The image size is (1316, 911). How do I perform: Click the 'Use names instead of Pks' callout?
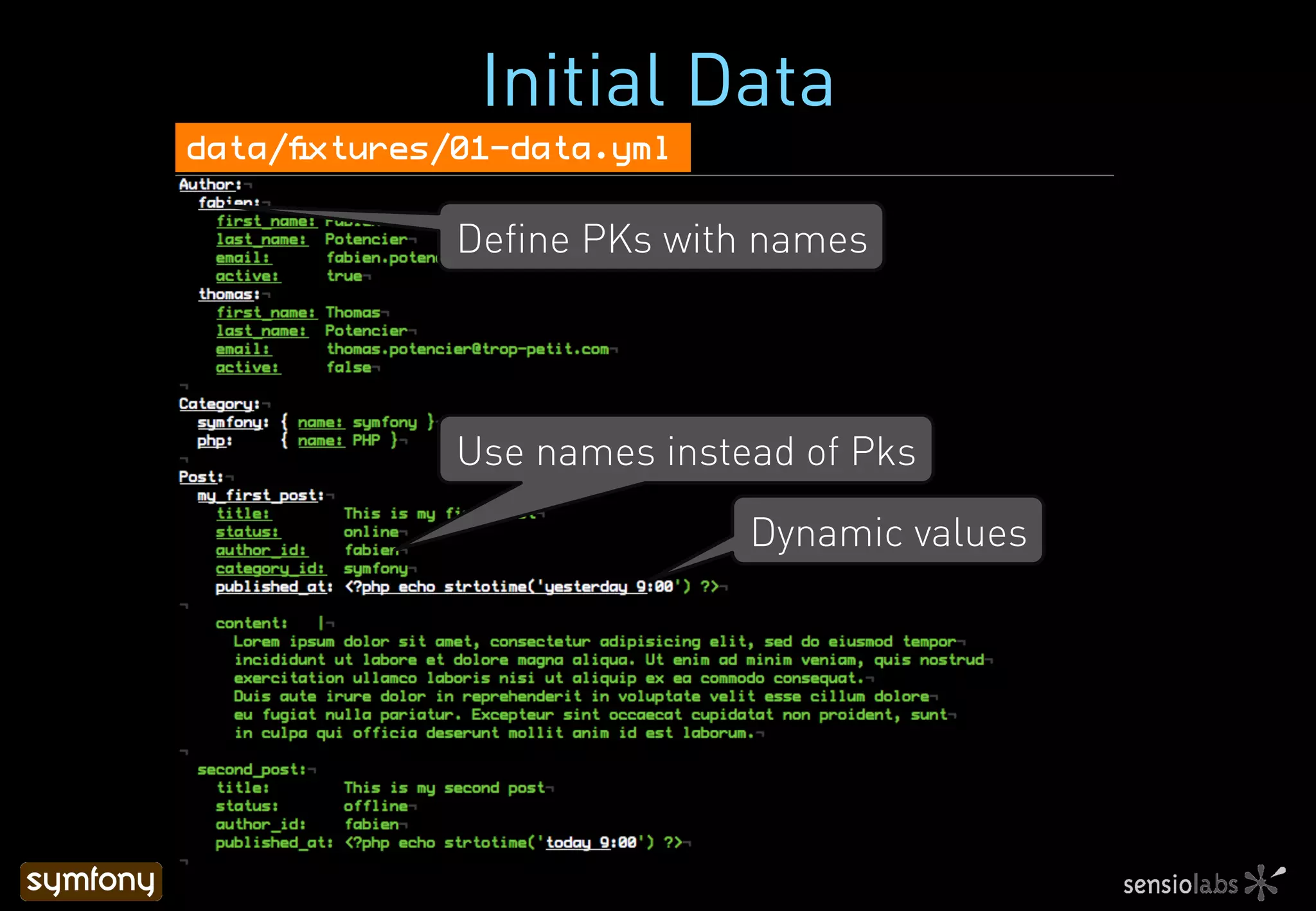pyautogui.click(x=686, y=450)
